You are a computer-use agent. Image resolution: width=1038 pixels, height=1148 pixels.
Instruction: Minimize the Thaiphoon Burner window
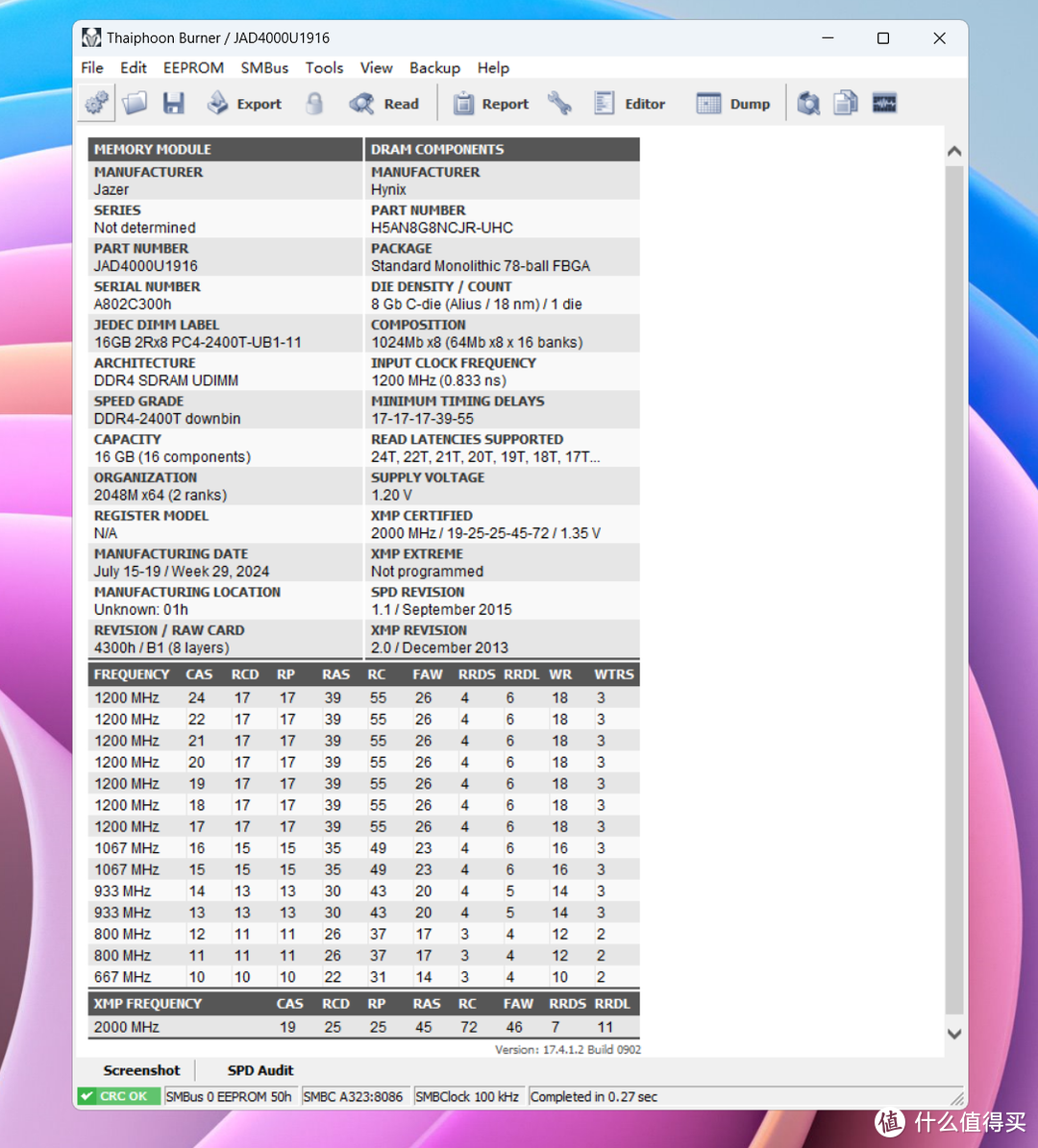(828, 37)
